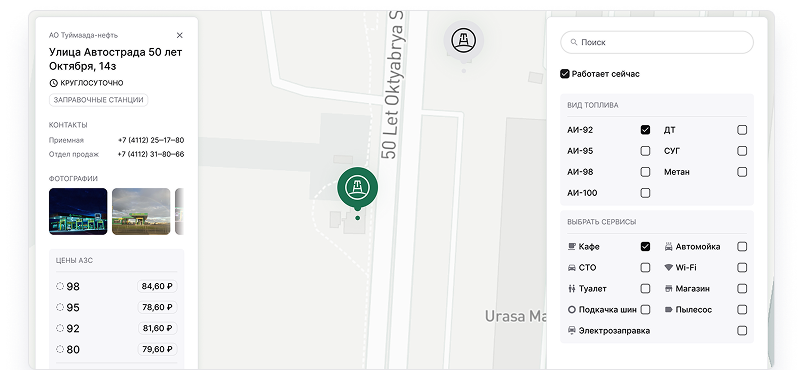Viewport: 803px width, 370px height.
Task: Click the Поиск search field
Action: (657, 43)
